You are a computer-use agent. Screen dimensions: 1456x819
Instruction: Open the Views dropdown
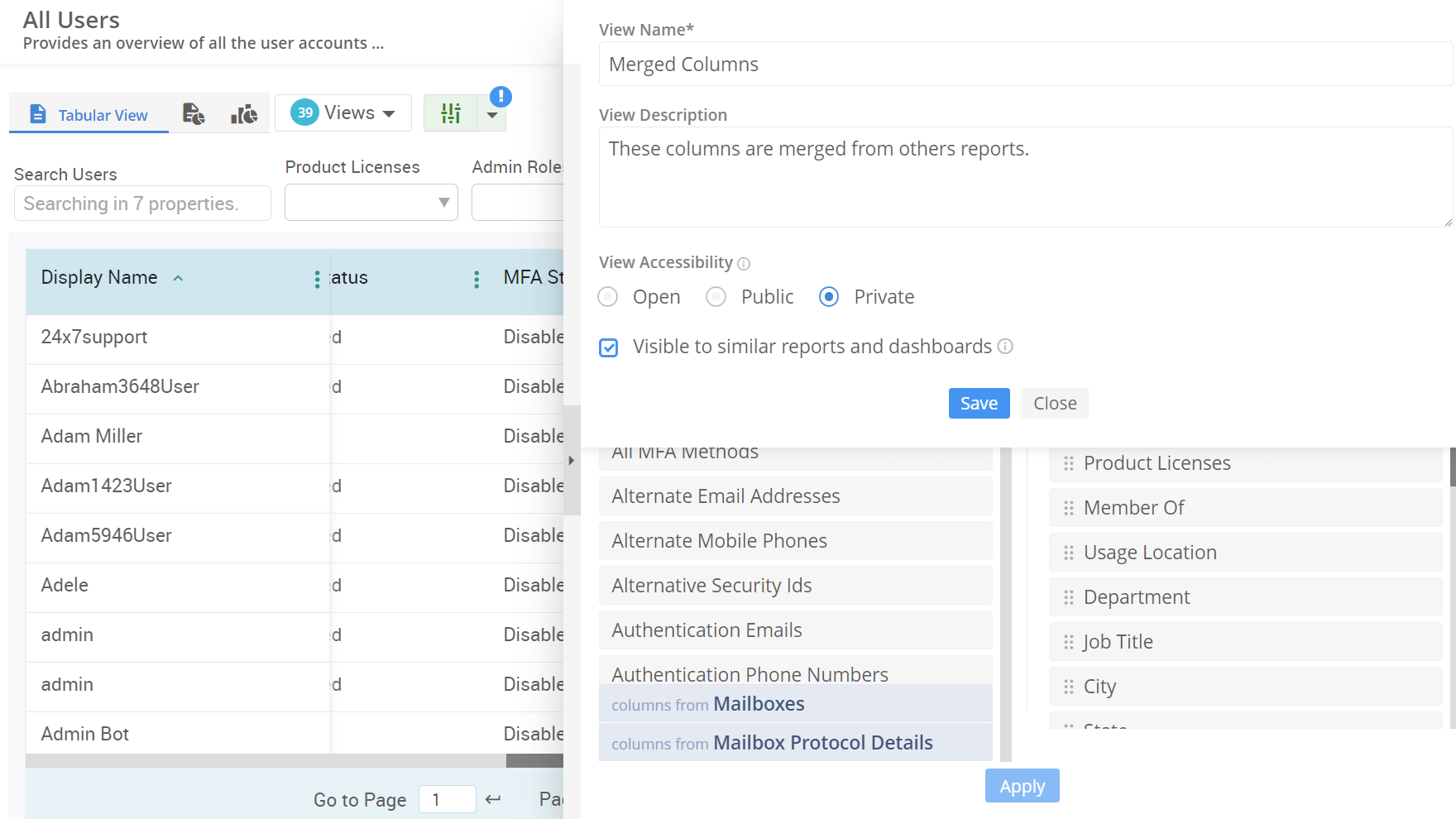click(342, 113)
